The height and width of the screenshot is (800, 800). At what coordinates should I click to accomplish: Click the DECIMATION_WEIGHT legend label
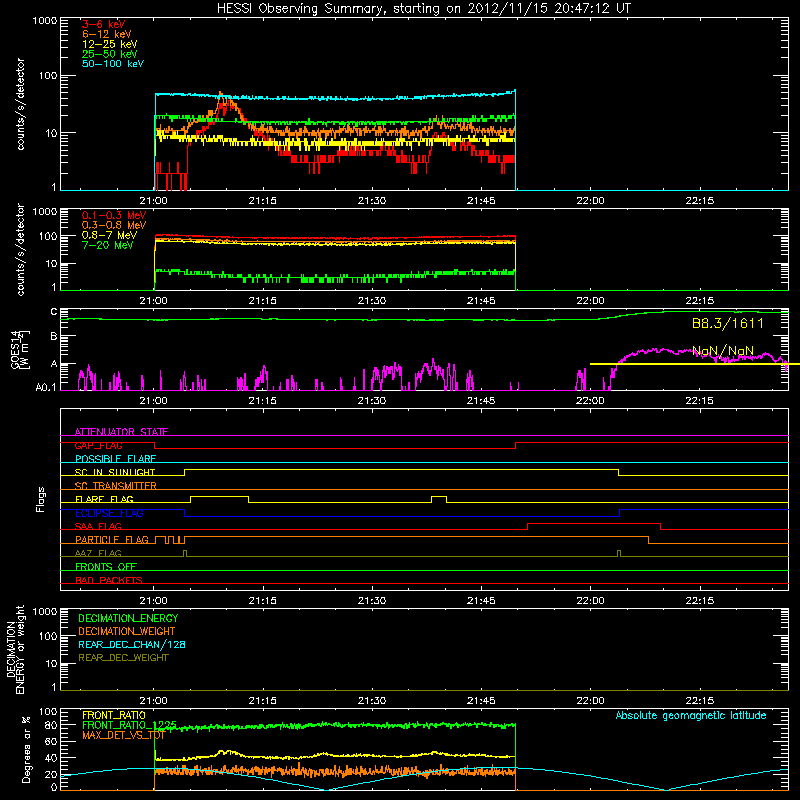click(127, 631)
